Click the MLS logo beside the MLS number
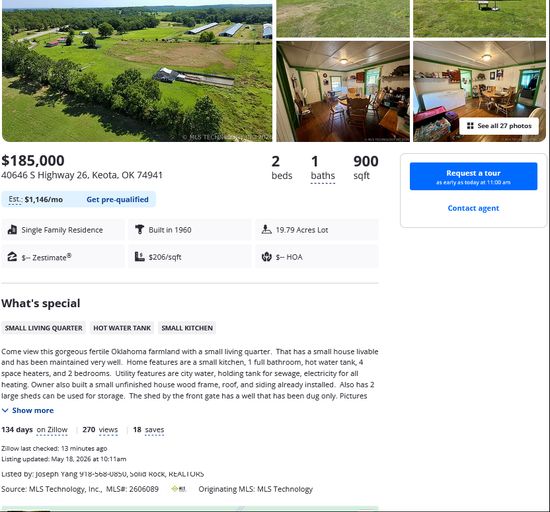The height and width of the screenshot is (512, 550). (179, 489)
